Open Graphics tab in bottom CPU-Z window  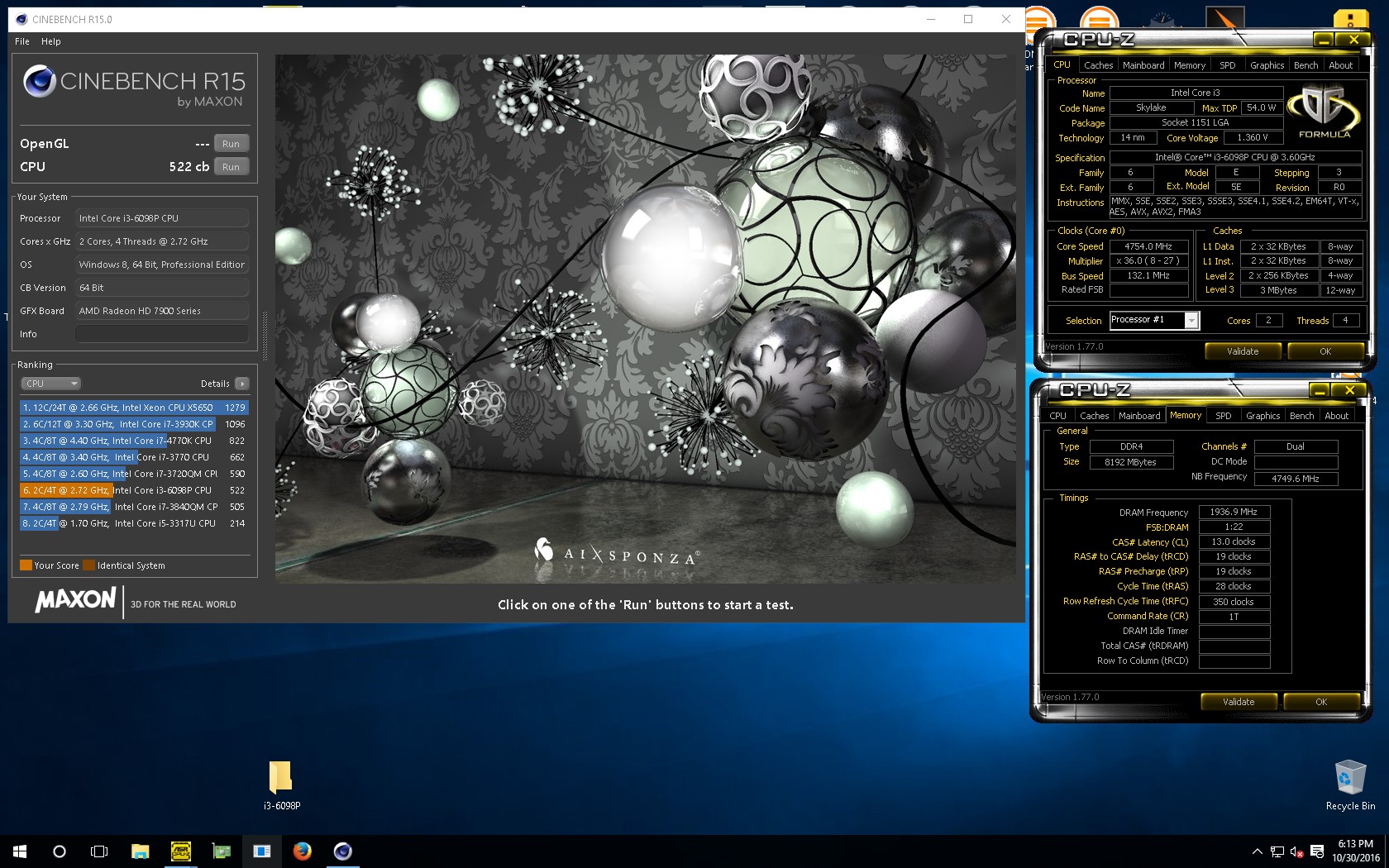(1263, 416)
